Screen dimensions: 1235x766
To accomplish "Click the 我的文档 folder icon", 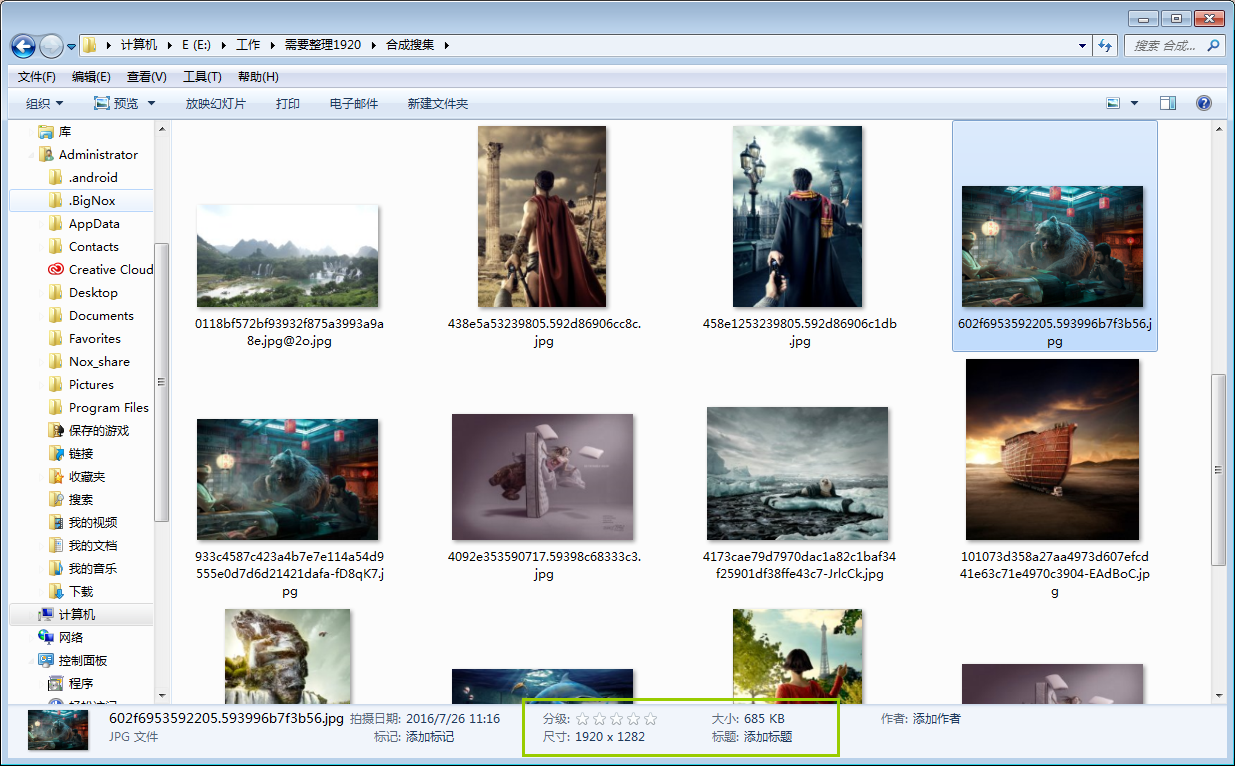I will tap(56, 545).
